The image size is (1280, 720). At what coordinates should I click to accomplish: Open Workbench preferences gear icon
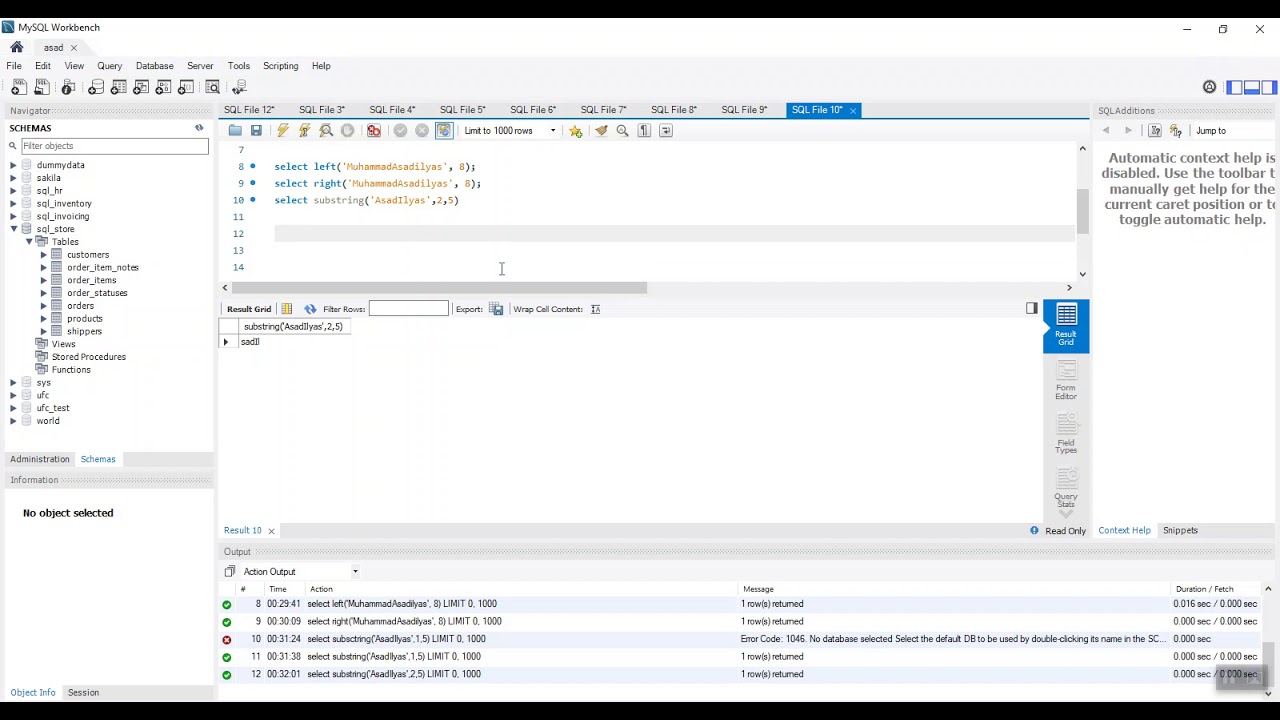1209,88
